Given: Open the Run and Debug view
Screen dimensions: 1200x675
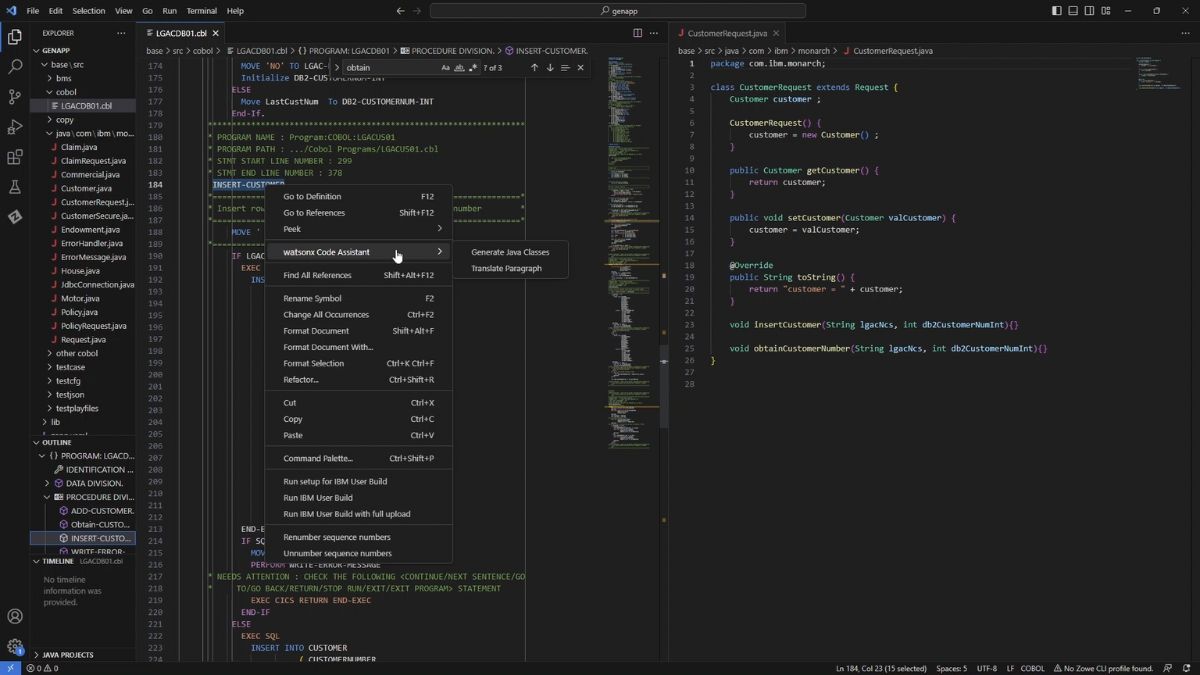Looking at the screenshot, I should click(14, 127).
